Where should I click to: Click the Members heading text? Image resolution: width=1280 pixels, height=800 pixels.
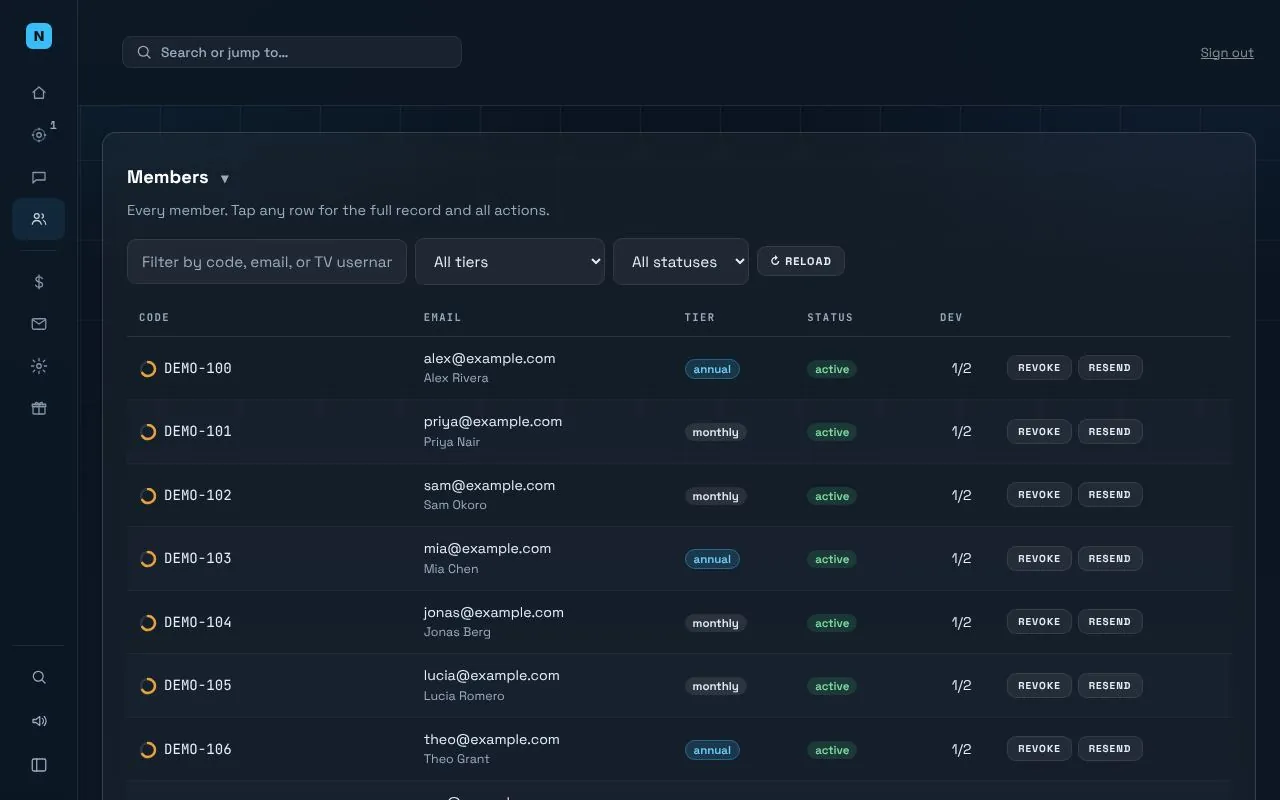click(x=168, y=177)
